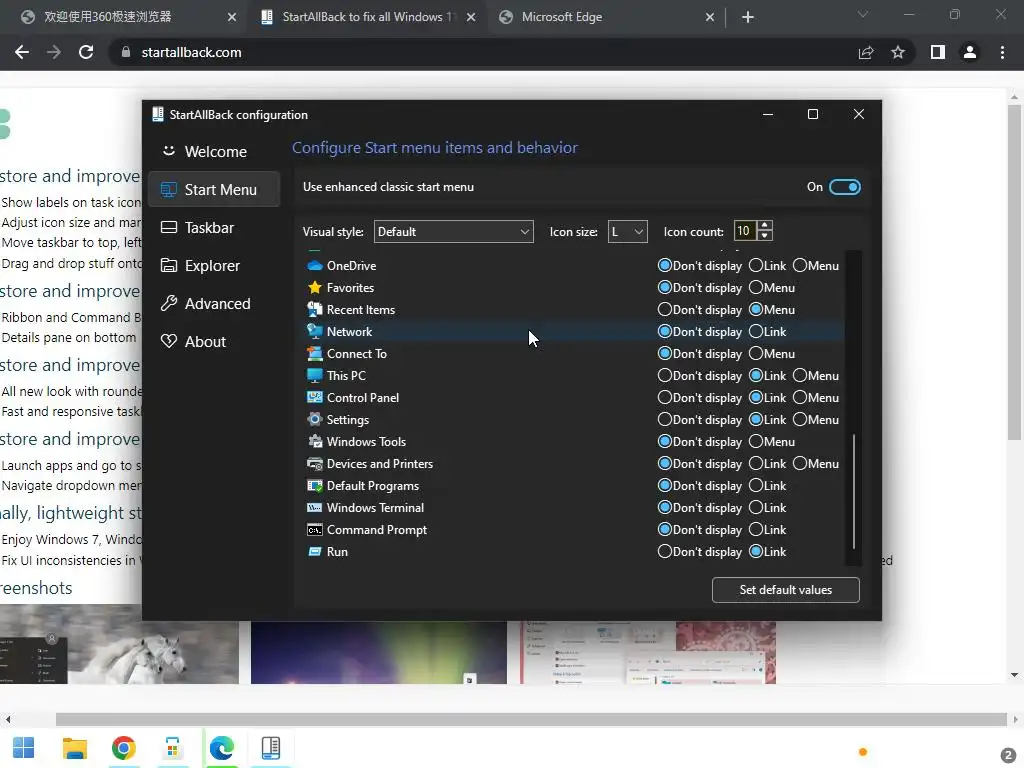The width and height of the screenshot is (1024, 768).
Task: Click the Connect To icon
Action: tap(315, 353)
